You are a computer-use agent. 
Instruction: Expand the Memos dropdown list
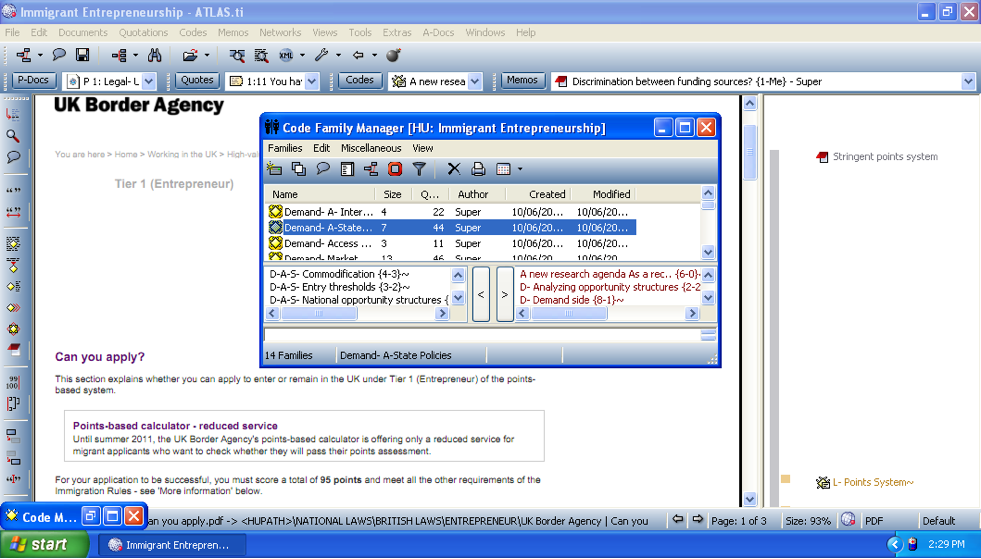pos(968,81)
